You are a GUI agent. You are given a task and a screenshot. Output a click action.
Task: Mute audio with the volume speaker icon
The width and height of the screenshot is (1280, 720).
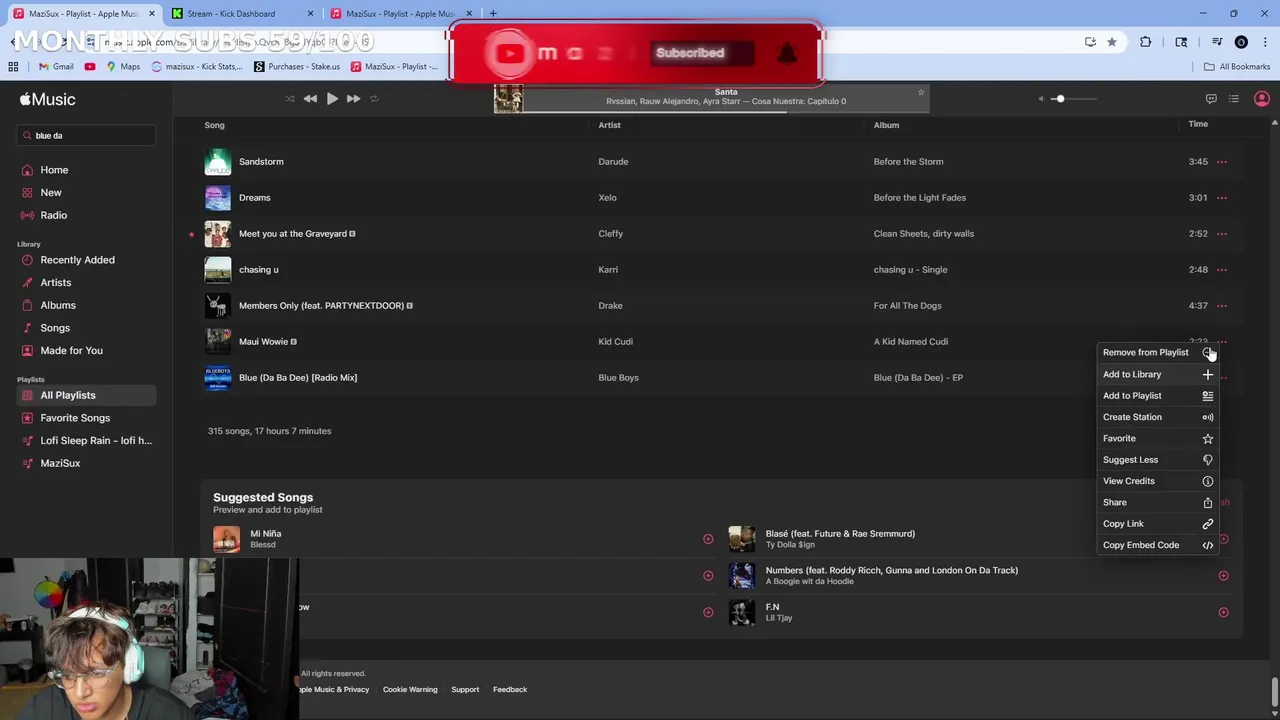pos(1041,99)
